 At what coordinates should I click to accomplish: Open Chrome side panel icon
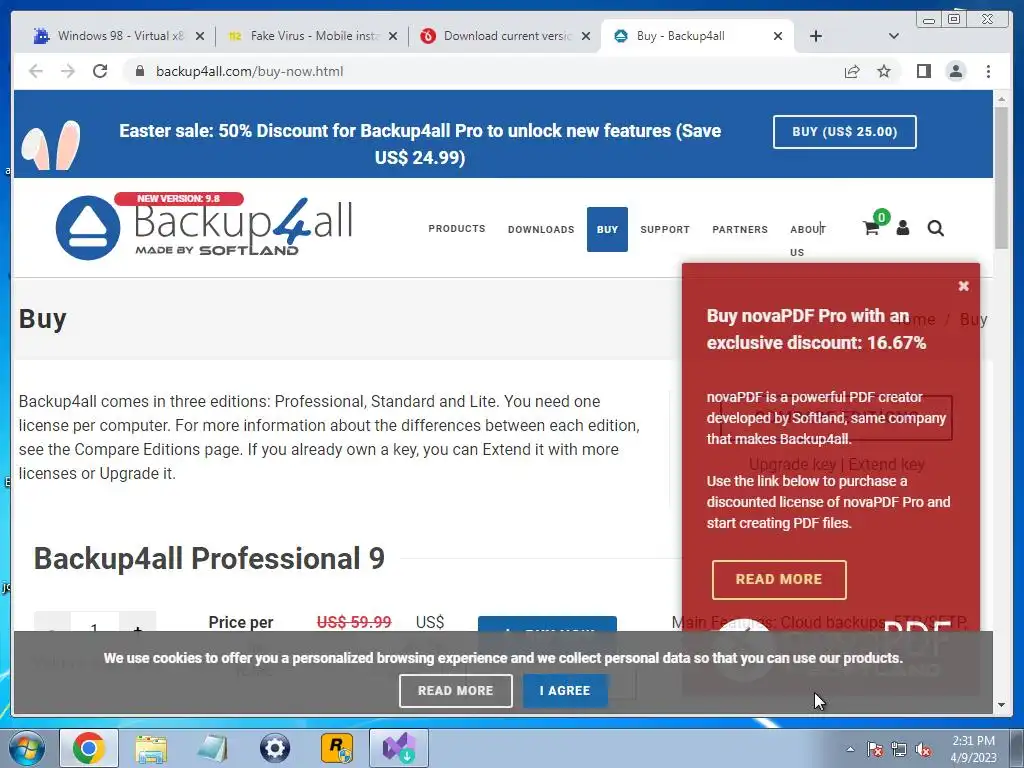923,71
